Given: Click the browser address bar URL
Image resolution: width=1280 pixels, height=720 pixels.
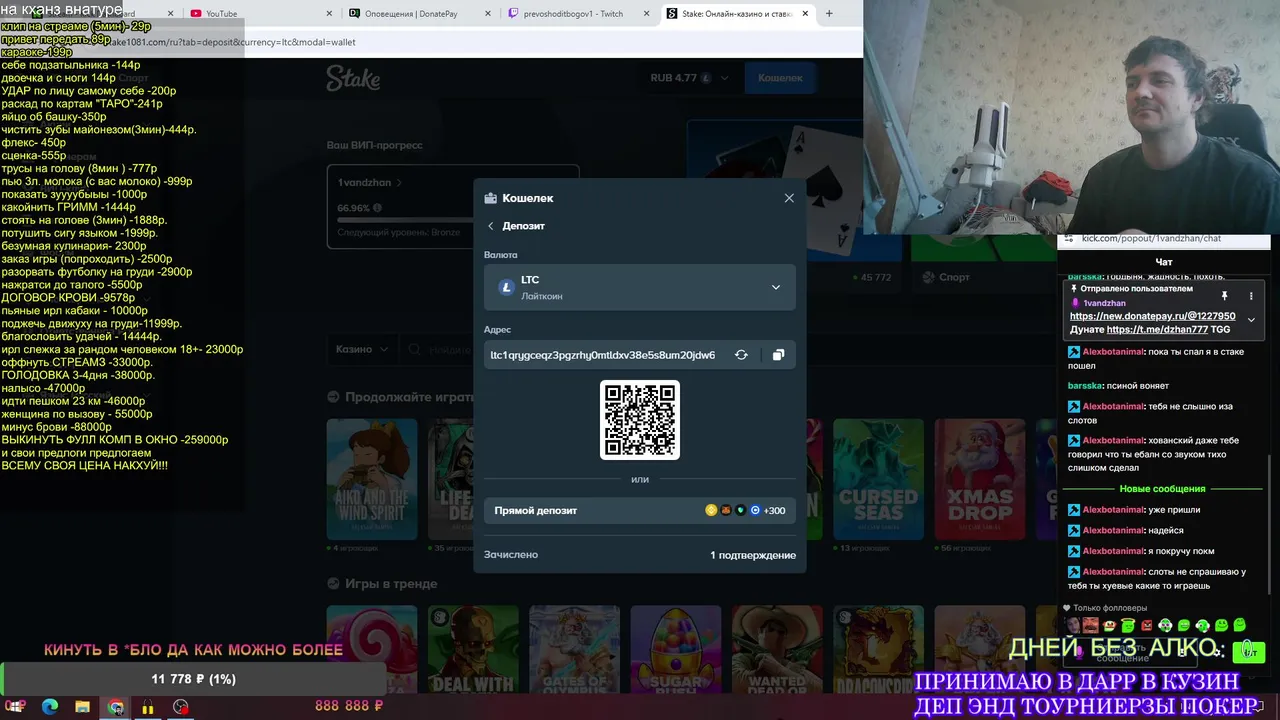Looking at the screenshot, I should pos(234,42).
